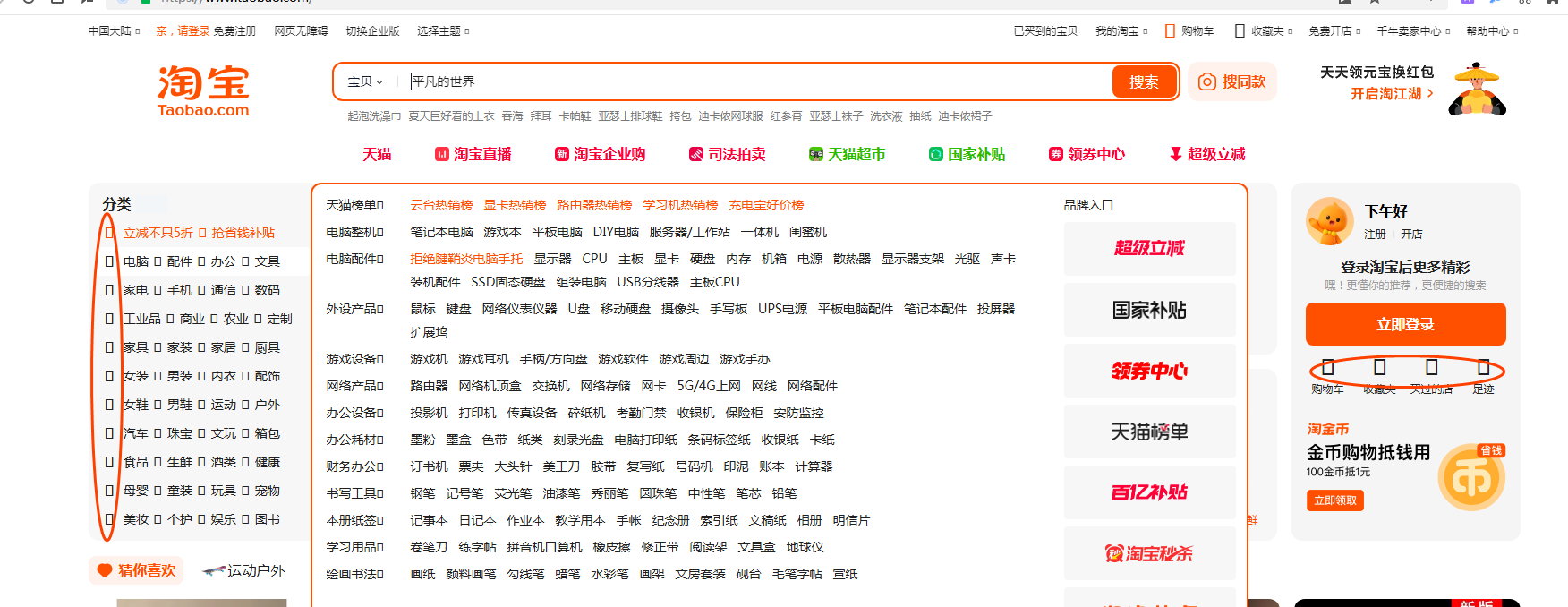Open 淘宝企业购 from the nav strip
Image resolution: width=1568 pixels, height=607 pixels.
[x=600, y=154]
